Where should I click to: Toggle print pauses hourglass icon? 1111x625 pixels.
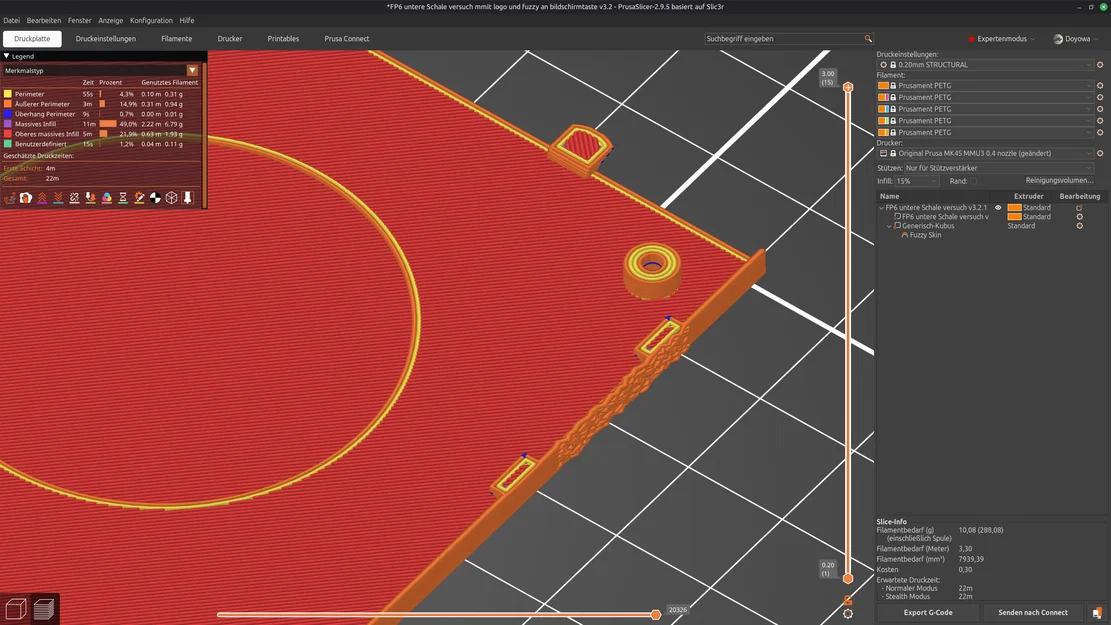click(x=123, y=198)
